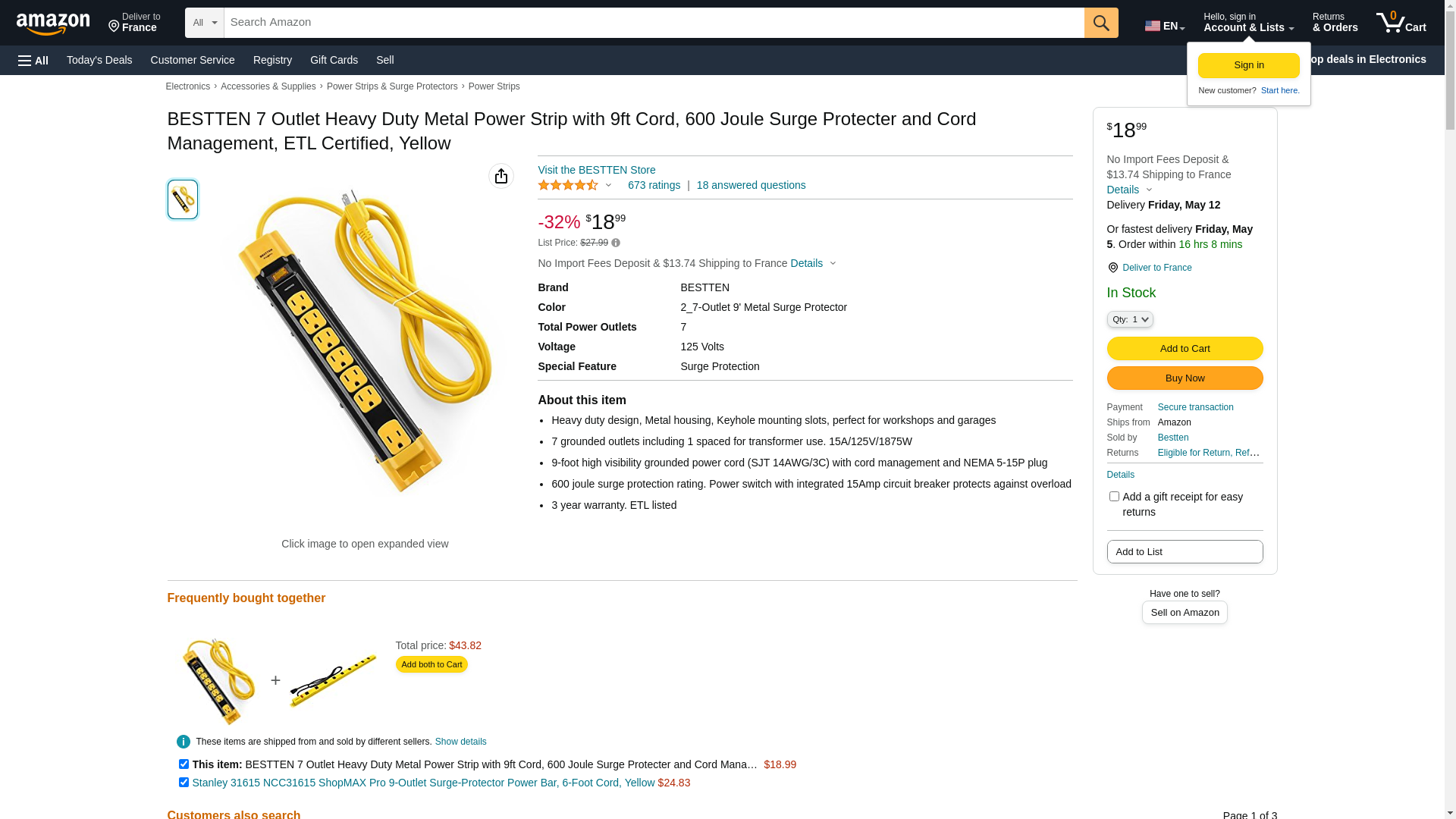Check the gift receipt checkbox
Viewport: 1456px width, 819px height.
(1114, 497)
